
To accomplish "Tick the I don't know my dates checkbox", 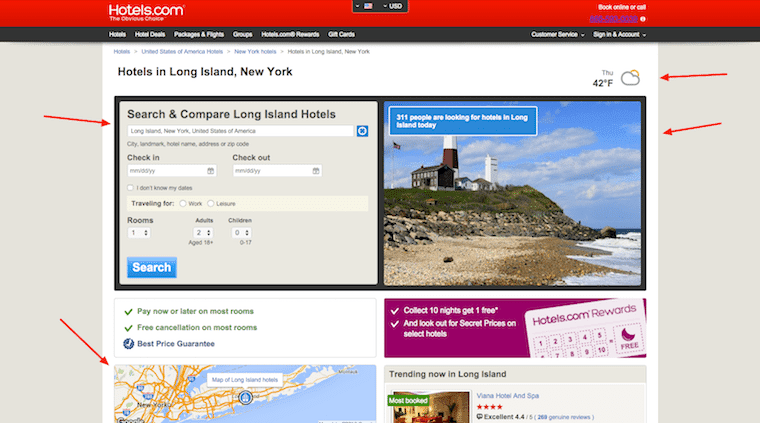I will click(130, 188).
